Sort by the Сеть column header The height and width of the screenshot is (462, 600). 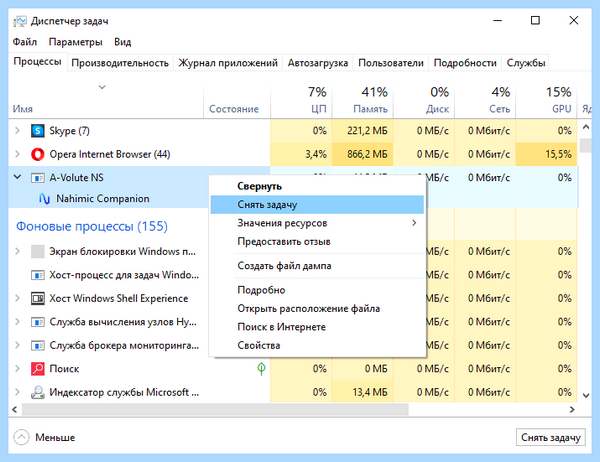click(x=485, y=100)
